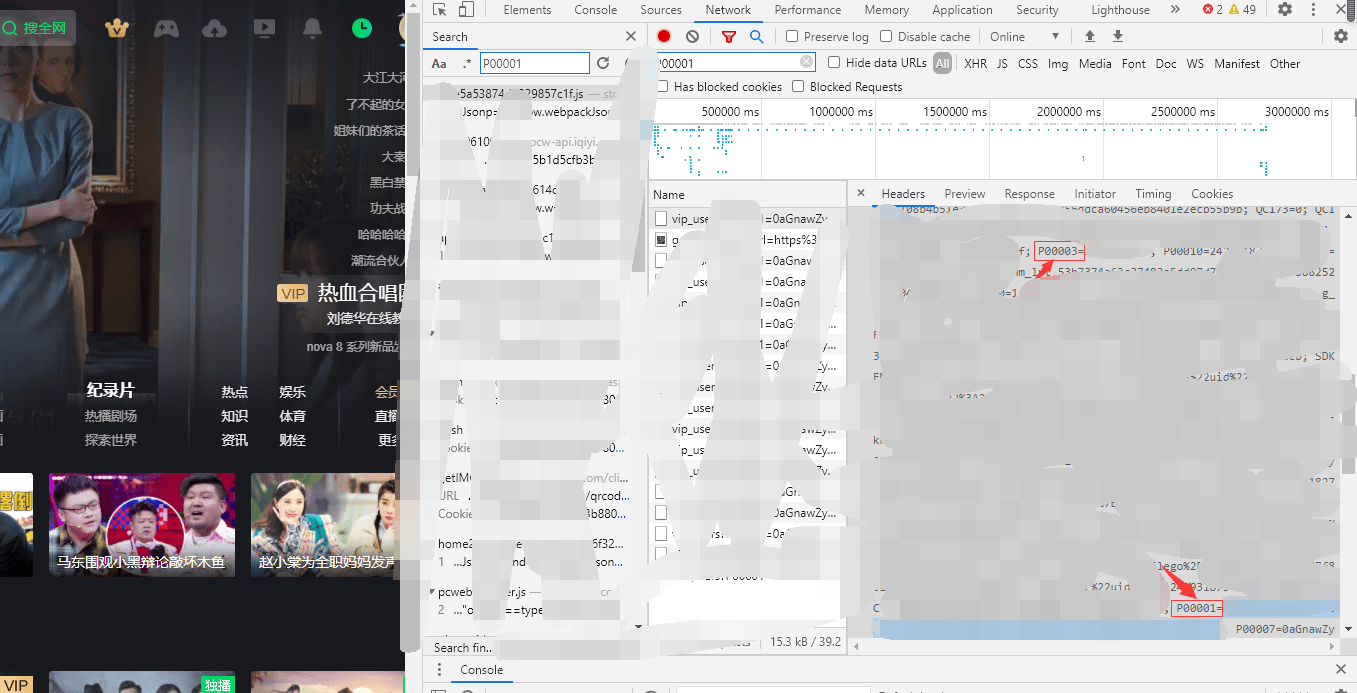
Task: Toggle the network filter funnel
Action: click(x=729, y=36)
